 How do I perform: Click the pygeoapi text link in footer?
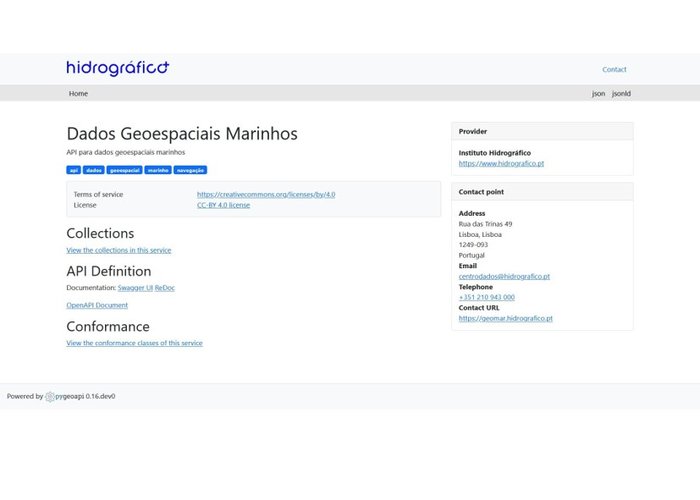70,396
